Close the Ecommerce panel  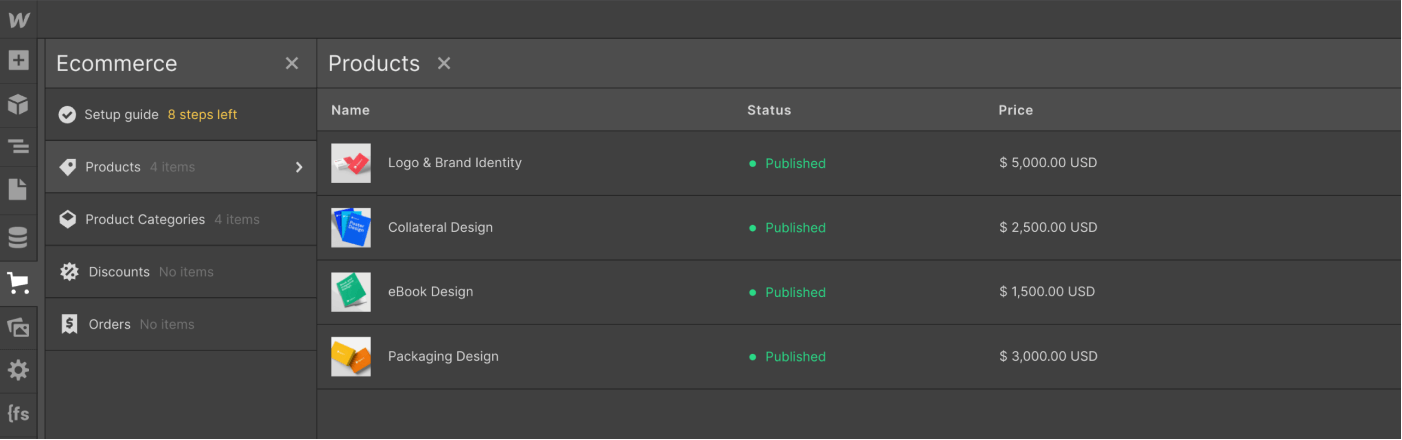(292, 63)
